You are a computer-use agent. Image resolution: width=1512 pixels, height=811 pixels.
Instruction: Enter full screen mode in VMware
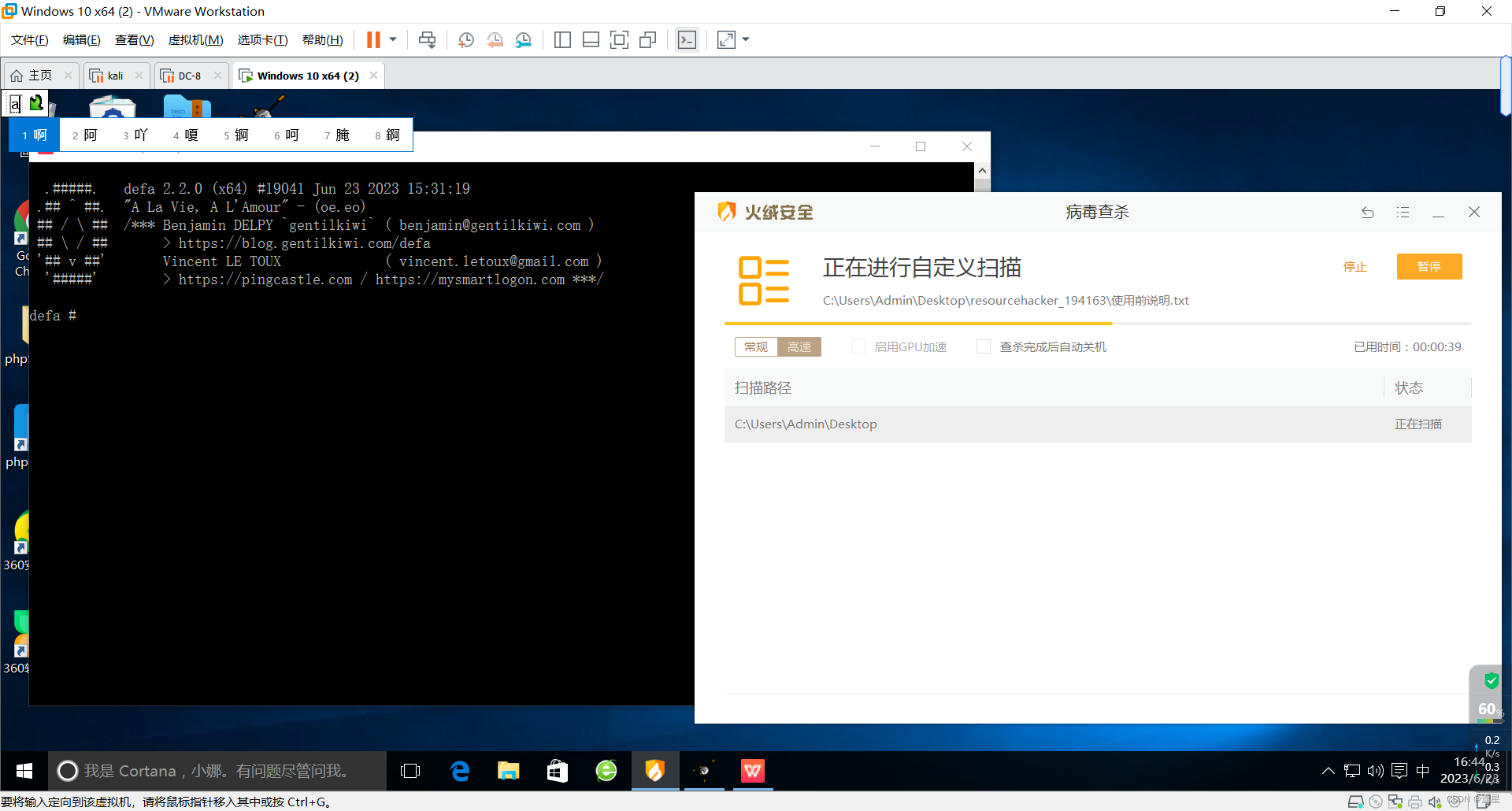(x=619, y=40)
